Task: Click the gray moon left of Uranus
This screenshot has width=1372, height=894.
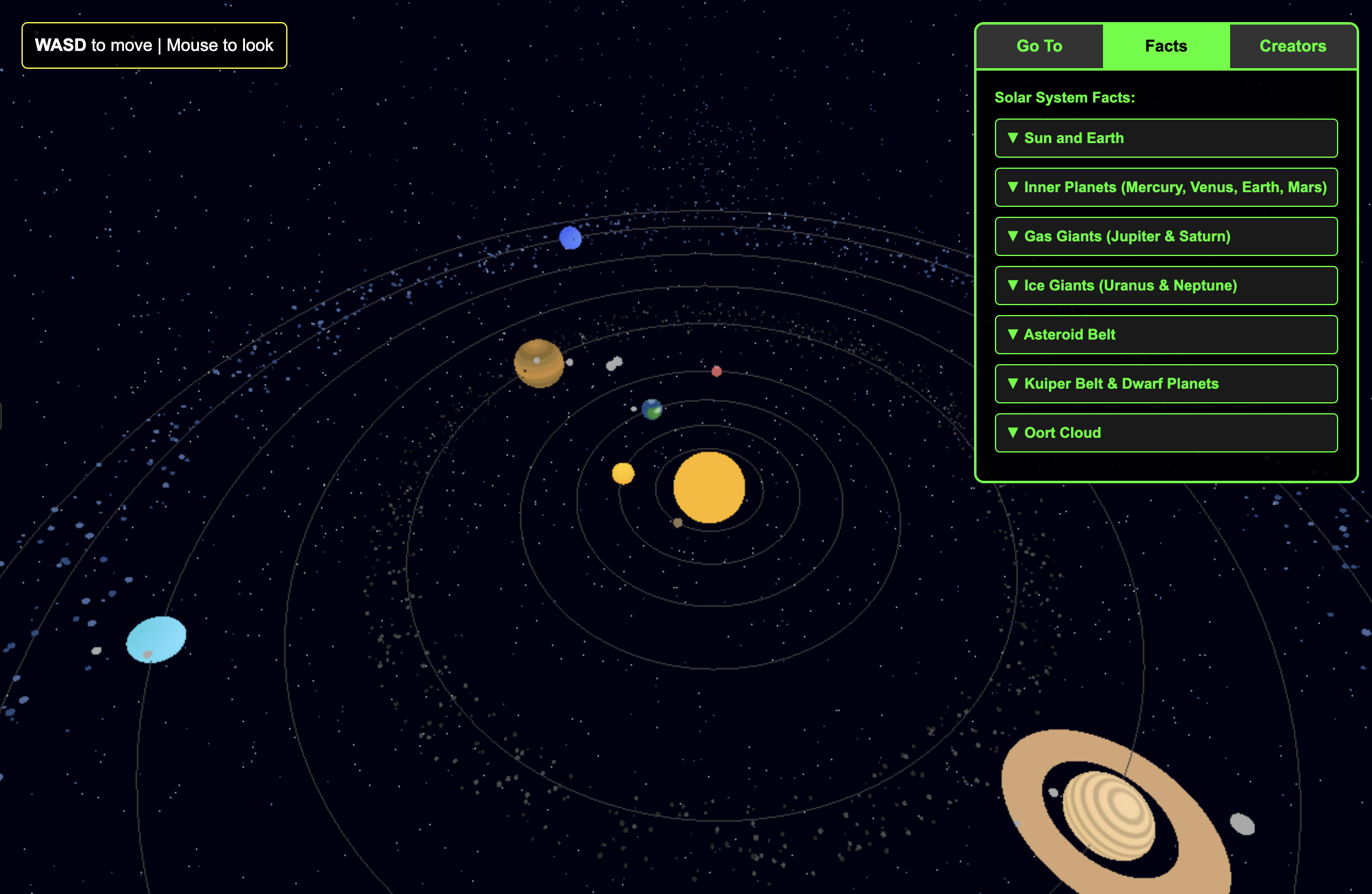Action: tap(96, 650)
